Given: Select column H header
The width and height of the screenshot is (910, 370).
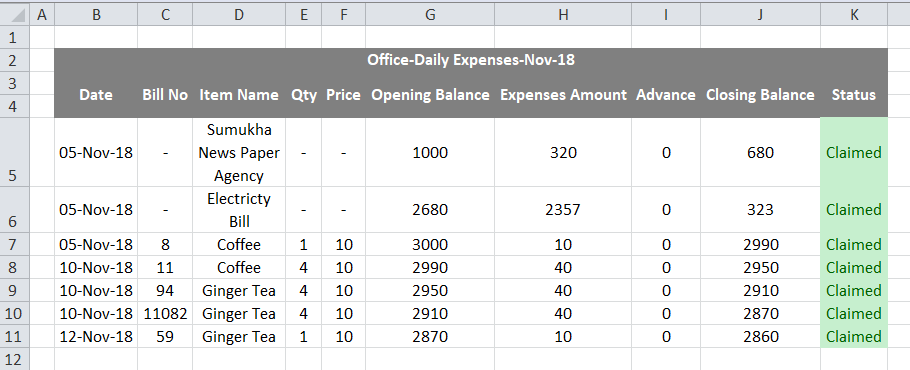Looking at the screenshot, I should point(563,15).
